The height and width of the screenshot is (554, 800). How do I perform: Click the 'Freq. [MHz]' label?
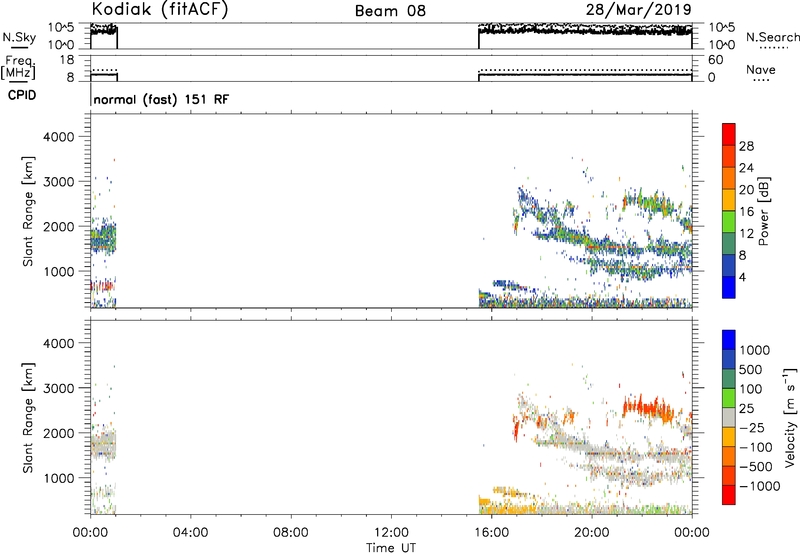[x=19, y=68]
